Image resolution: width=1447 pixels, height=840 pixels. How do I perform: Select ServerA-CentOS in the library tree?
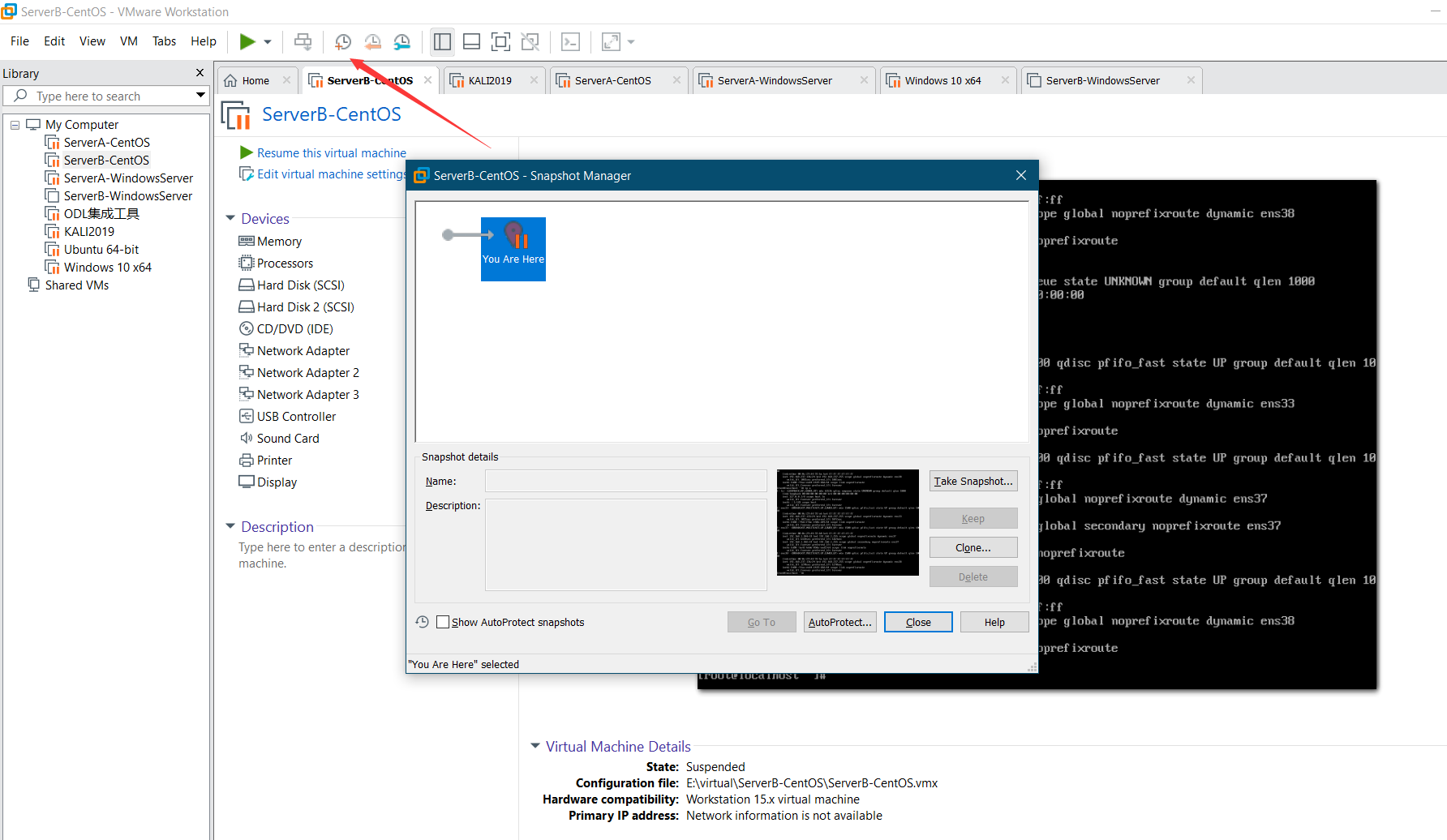[x=106, y=143]
